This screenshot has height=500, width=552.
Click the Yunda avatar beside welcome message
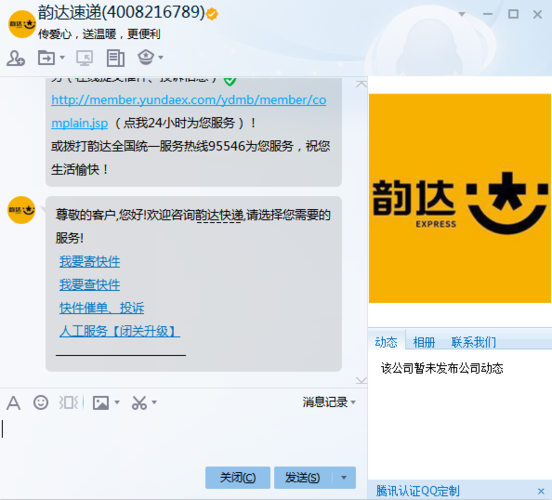click(x=21, y=210)
